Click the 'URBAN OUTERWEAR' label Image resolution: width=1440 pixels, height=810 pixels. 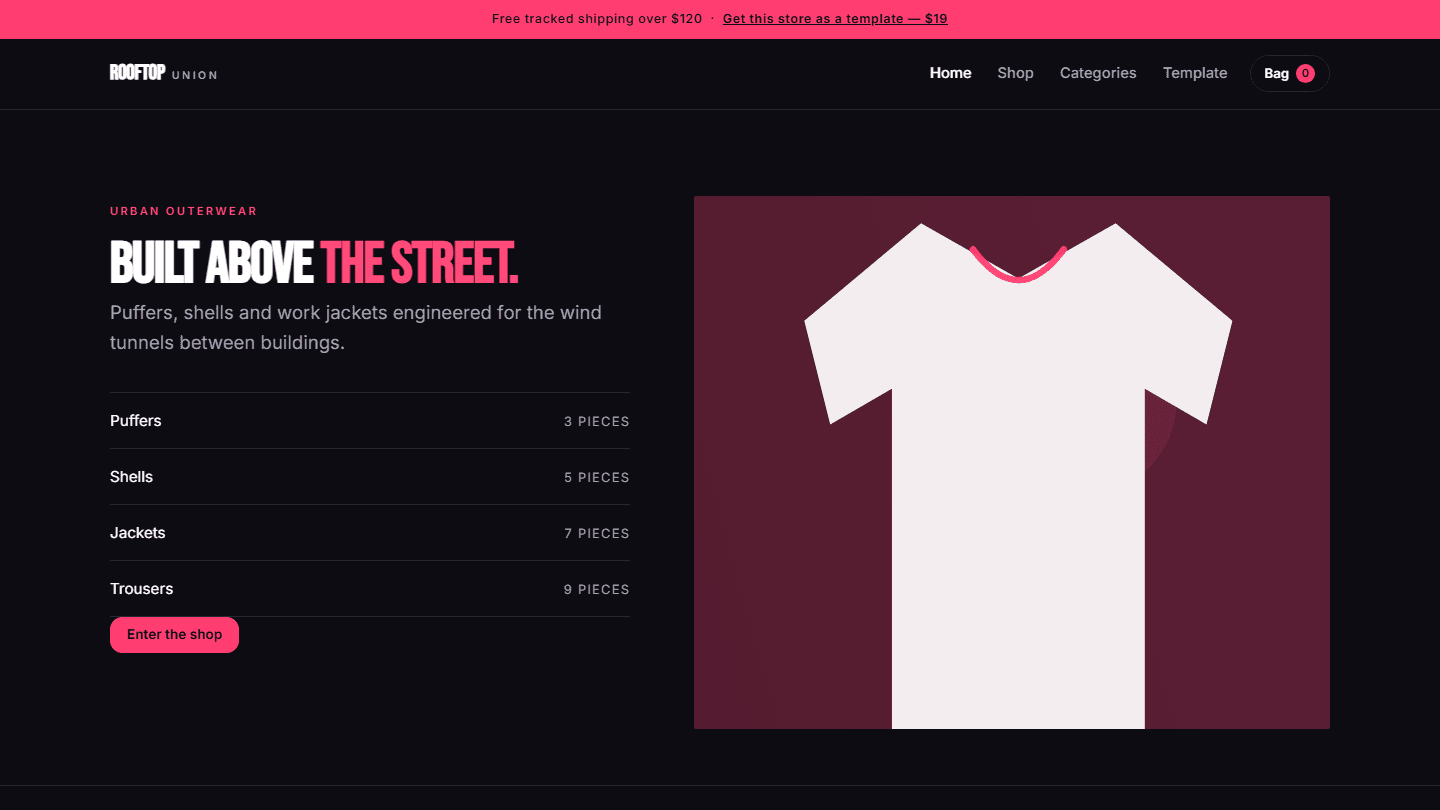pyautogui.click(x=184, y=211)
